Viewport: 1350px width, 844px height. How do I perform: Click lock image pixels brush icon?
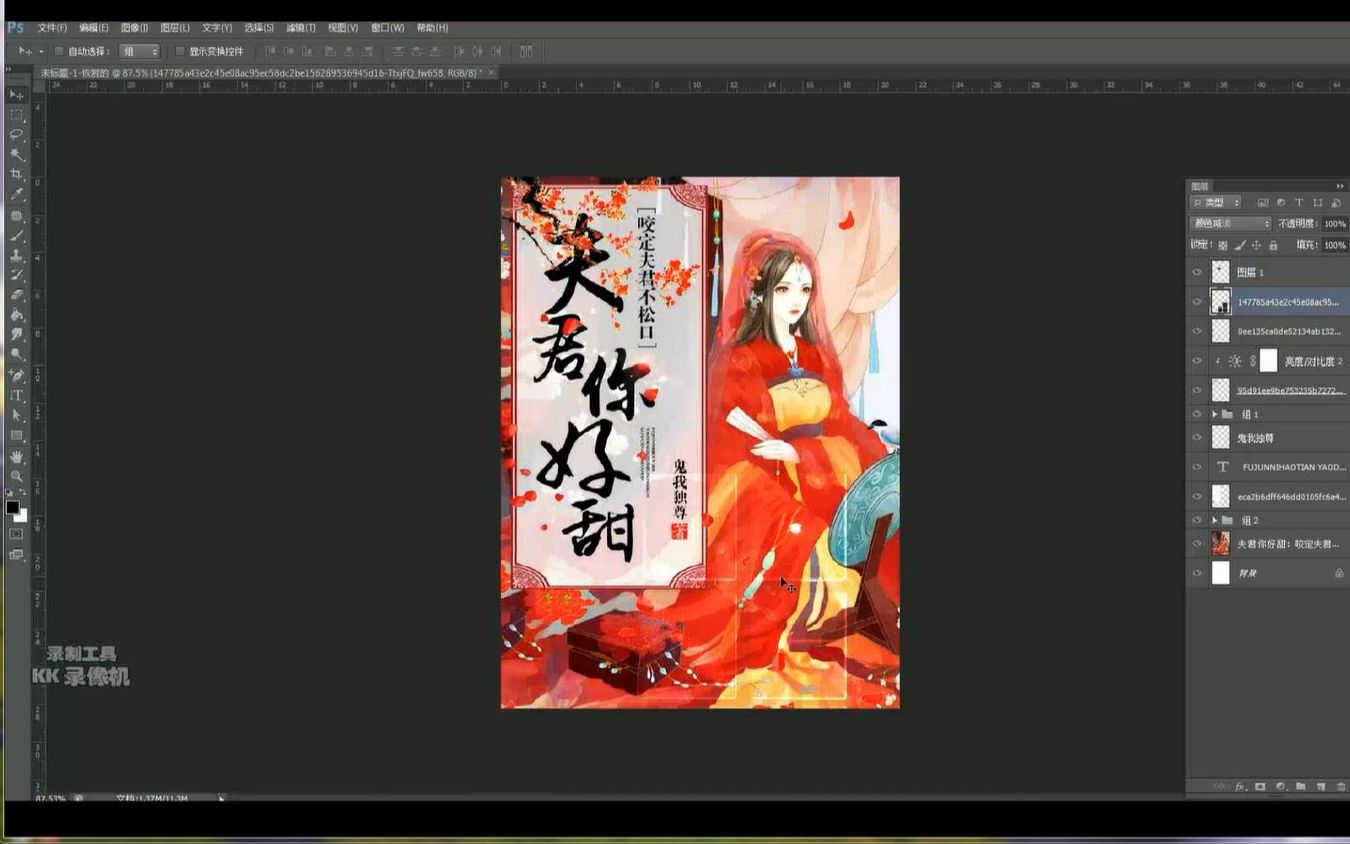[1240, 245]
